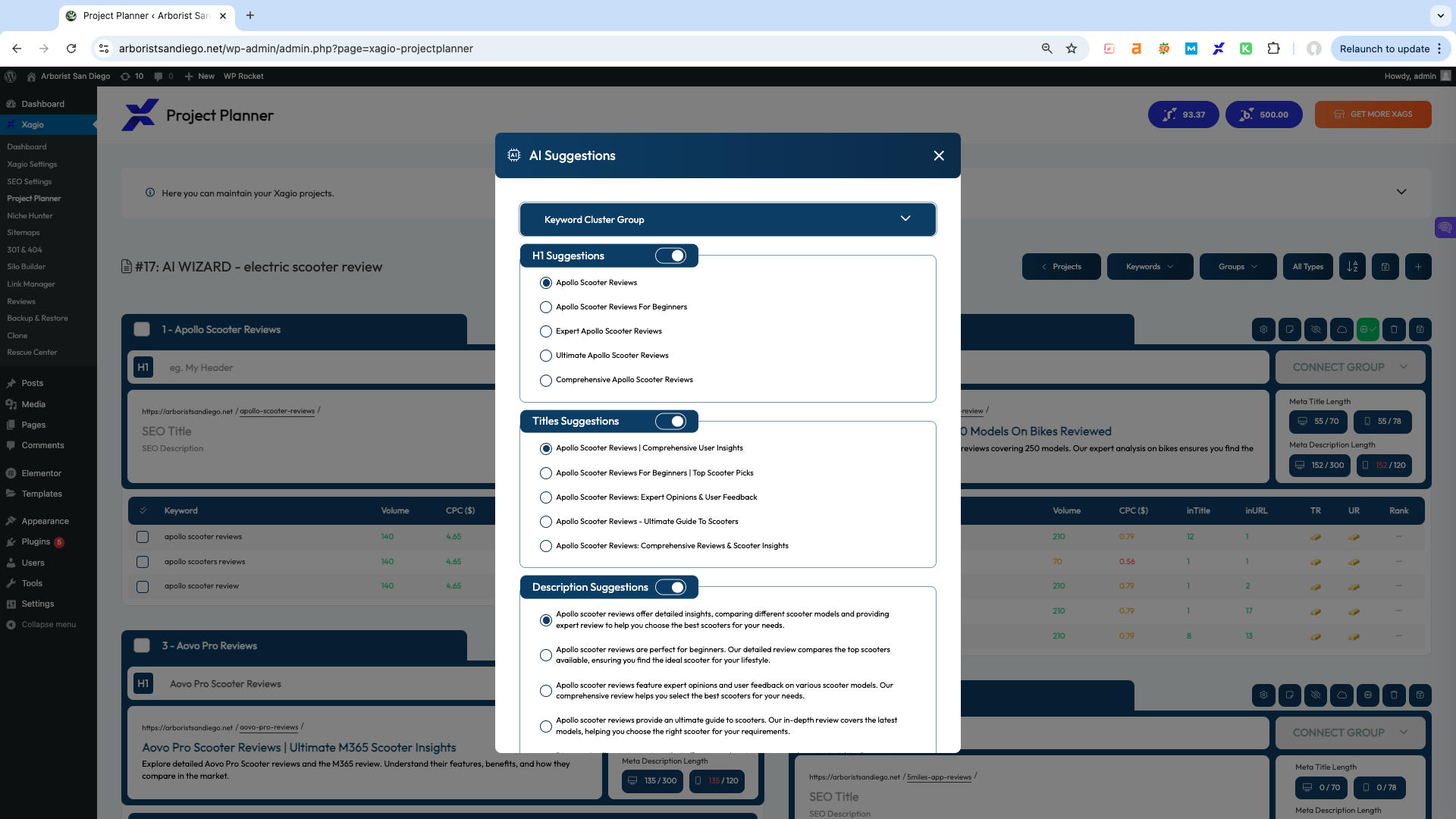
Task: Tick checkbox for 'apollo scooter review' keyword
Action: (x=143, y=586)
